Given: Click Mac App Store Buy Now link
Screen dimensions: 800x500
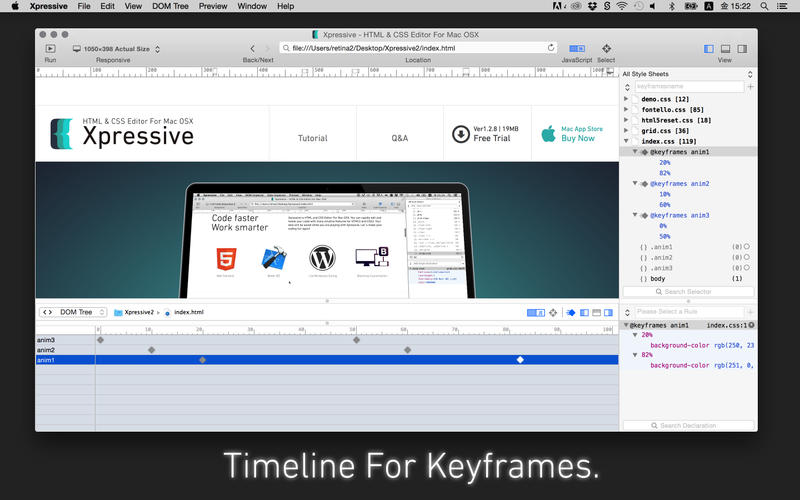Looking at the screenshot, I should click(x=572, y=134).
